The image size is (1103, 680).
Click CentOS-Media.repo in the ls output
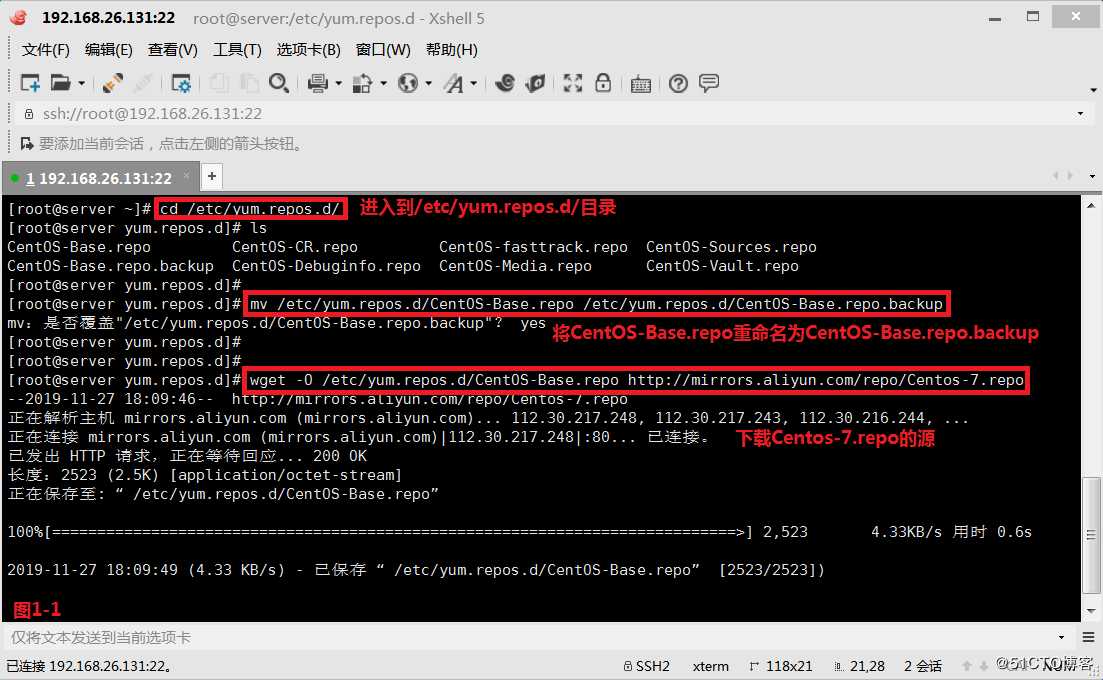tap(516, 267)
